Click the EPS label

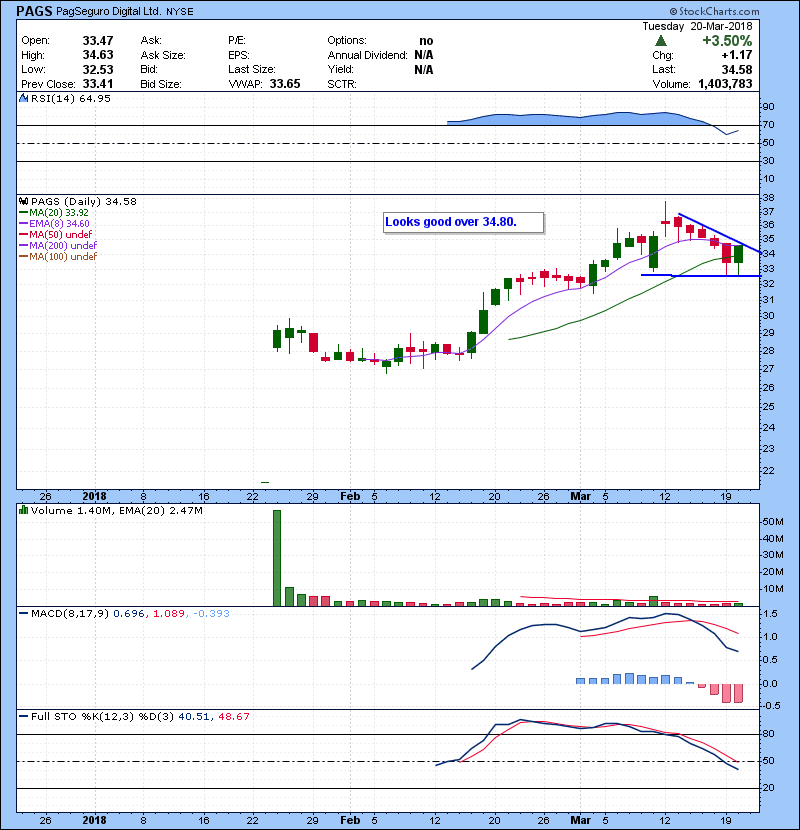tap(239, 55)
